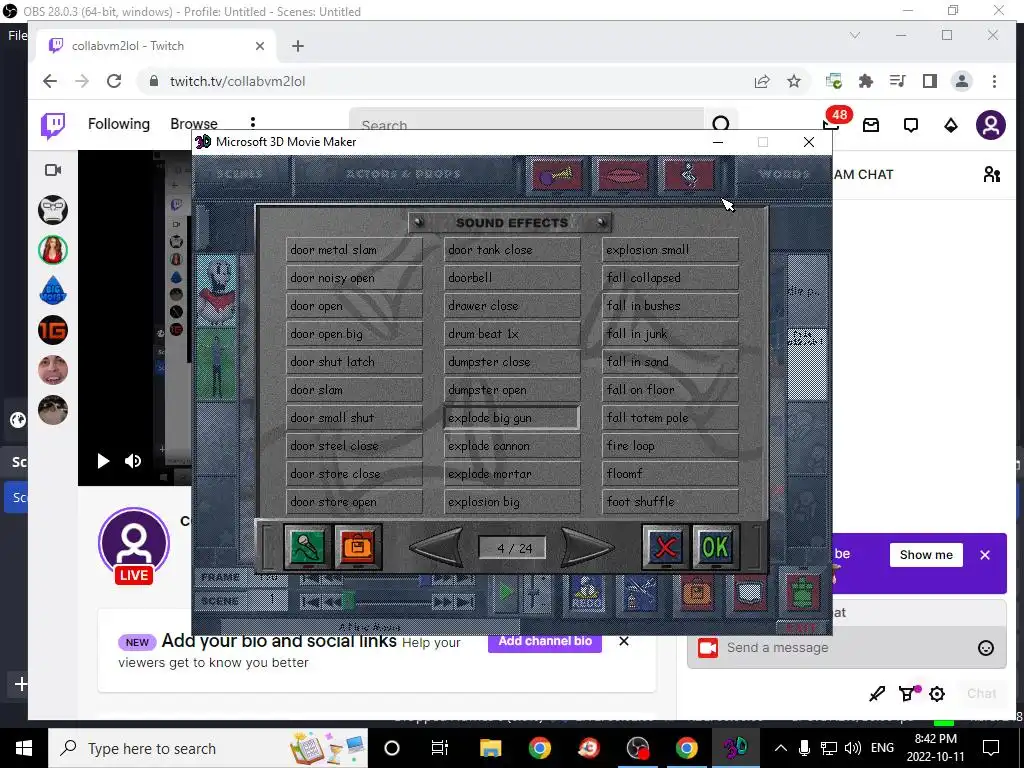The width and height of the screenshot is (1024, 768).
Task: Choose 'explode cannon' sound effect
Action: [x=512, y=446]
